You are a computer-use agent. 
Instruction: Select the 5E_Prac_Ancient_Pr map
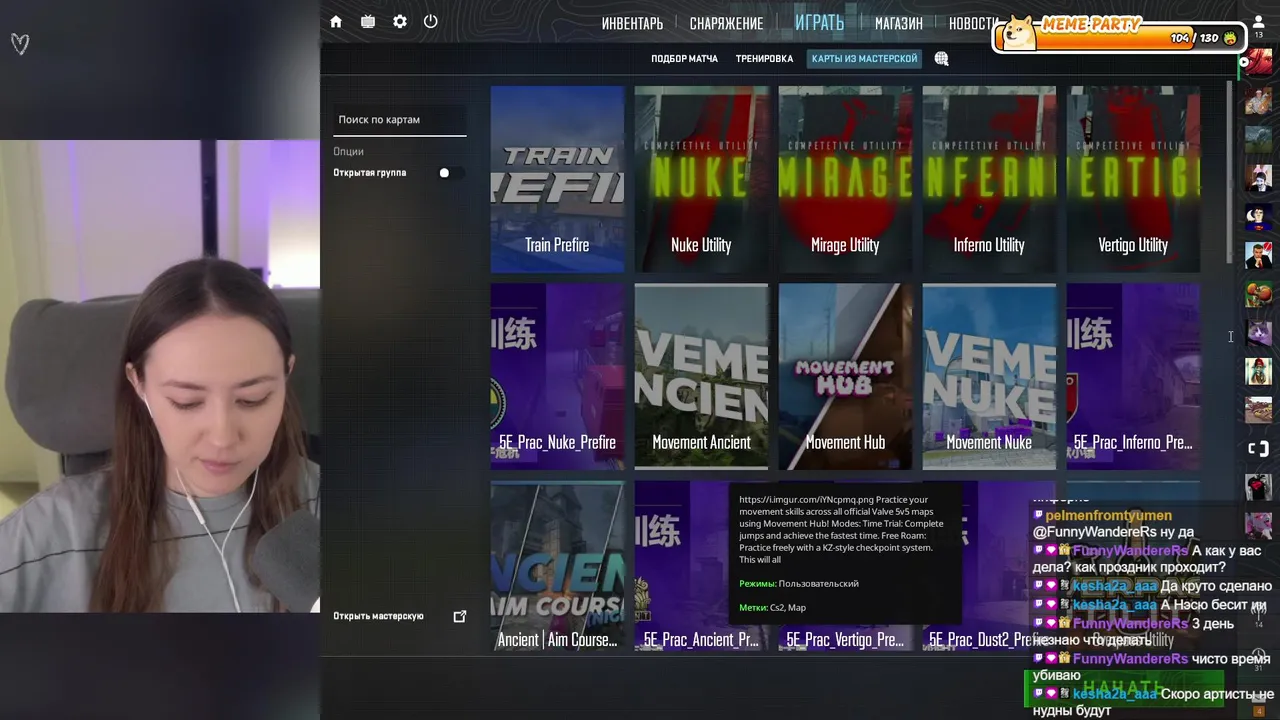tap(701, 567)
